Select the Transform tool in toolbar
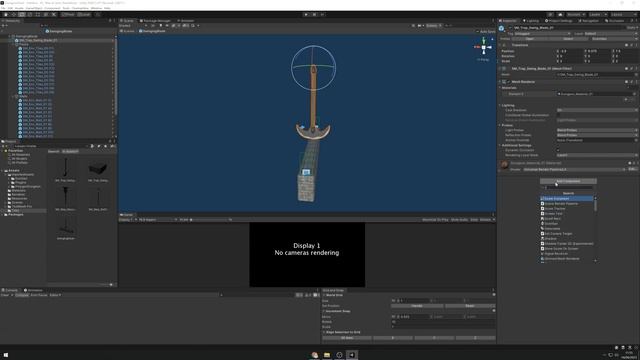This screenshot has width=640, height=360. (46, 14)
